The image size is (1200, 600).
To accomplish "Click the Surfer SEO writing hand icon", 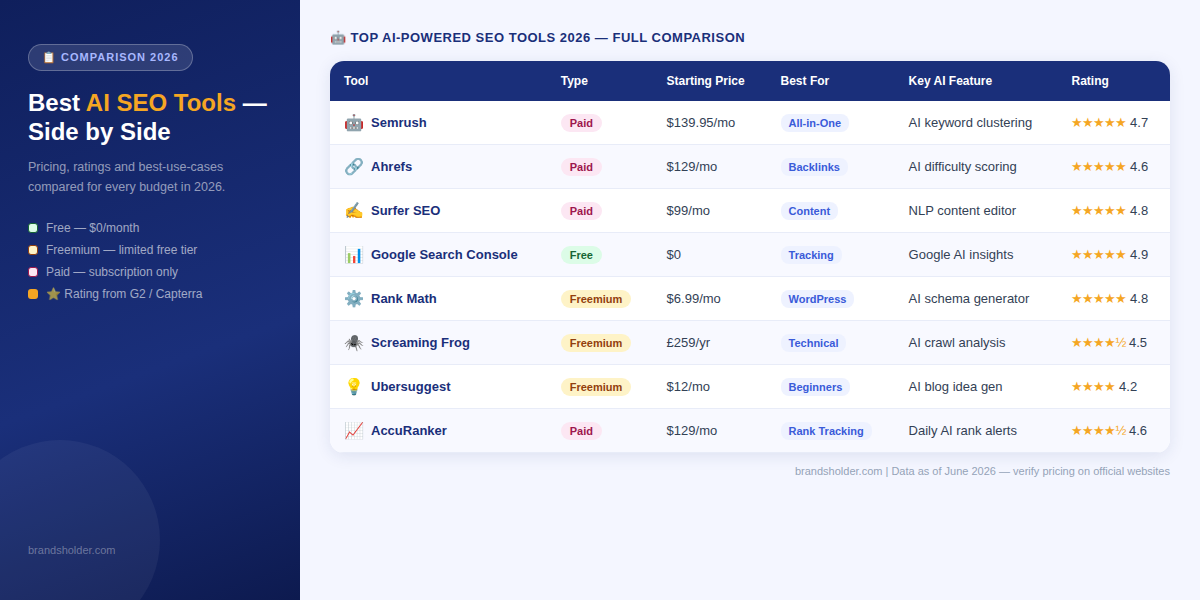I will tap(354, 211).
